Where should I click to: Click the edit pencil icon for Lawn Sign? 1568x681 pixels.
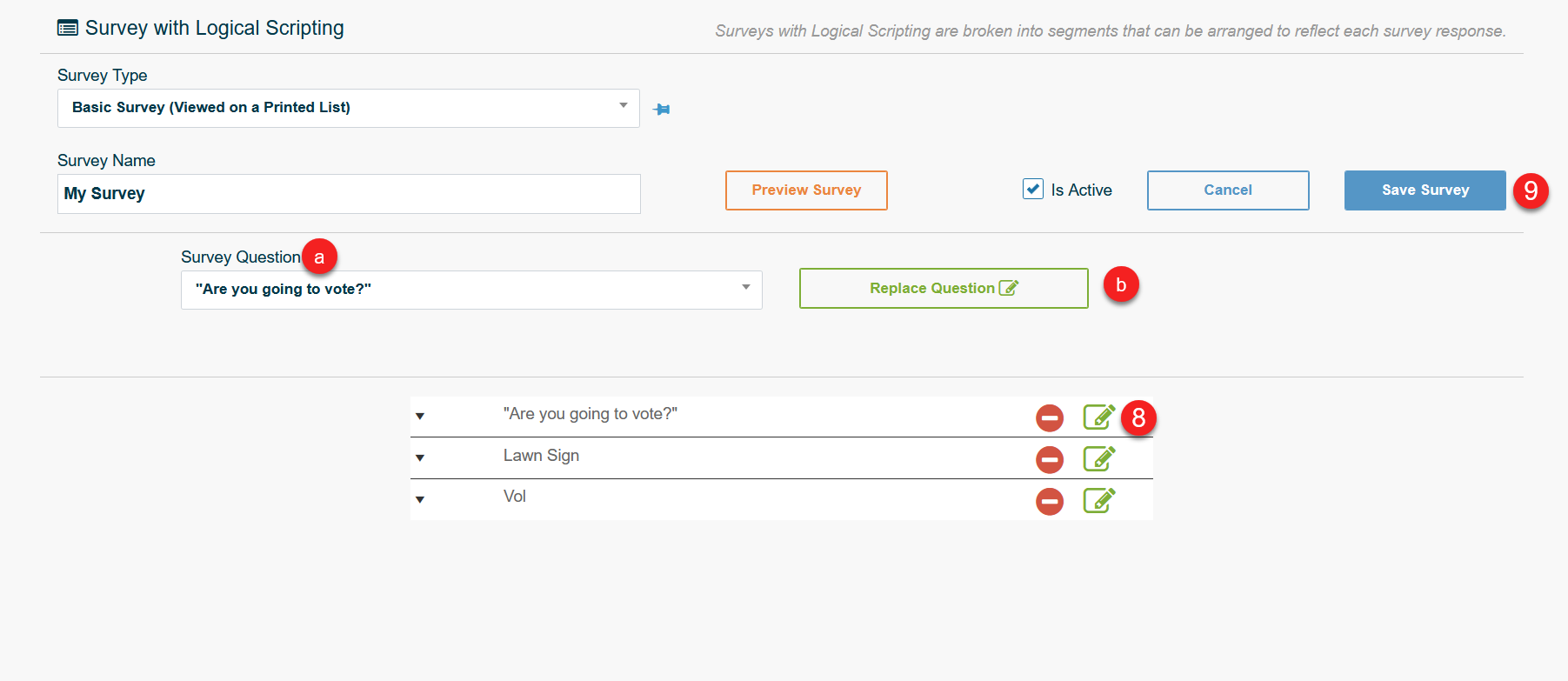pyautogui.click(x=1098, y=458)
